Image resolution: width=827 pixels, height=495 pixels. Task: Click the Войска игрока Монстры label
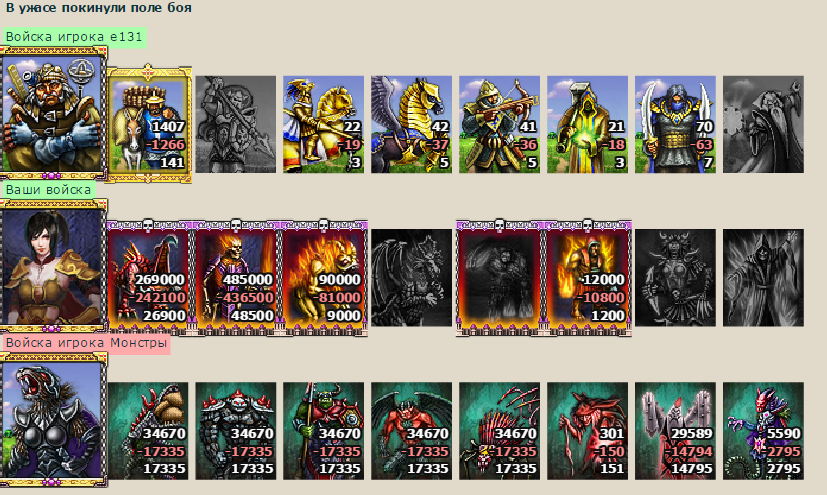[86, 343]
